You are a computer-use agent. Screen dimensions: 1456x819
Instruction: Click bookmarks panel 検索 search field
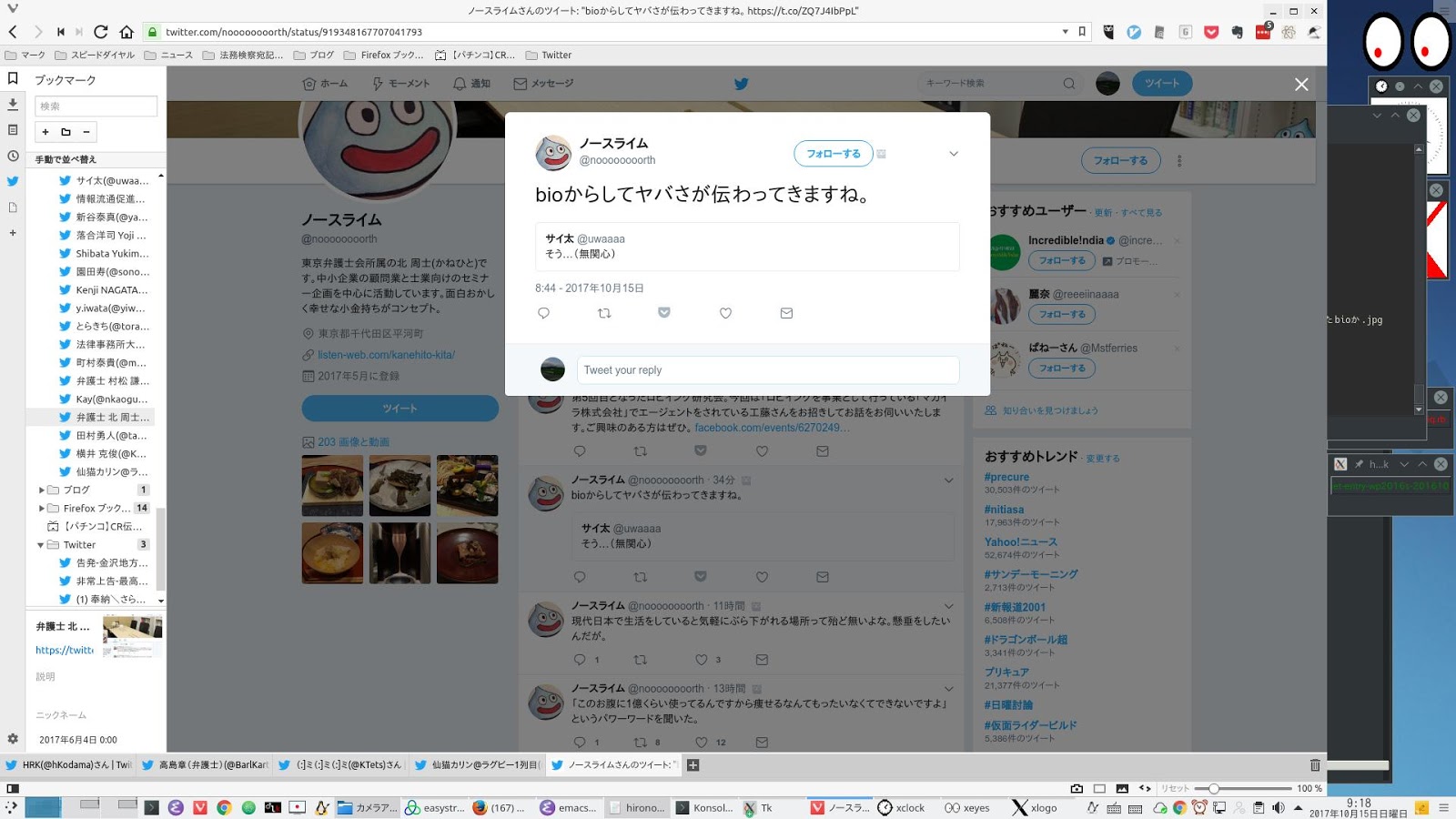point(96,106)
